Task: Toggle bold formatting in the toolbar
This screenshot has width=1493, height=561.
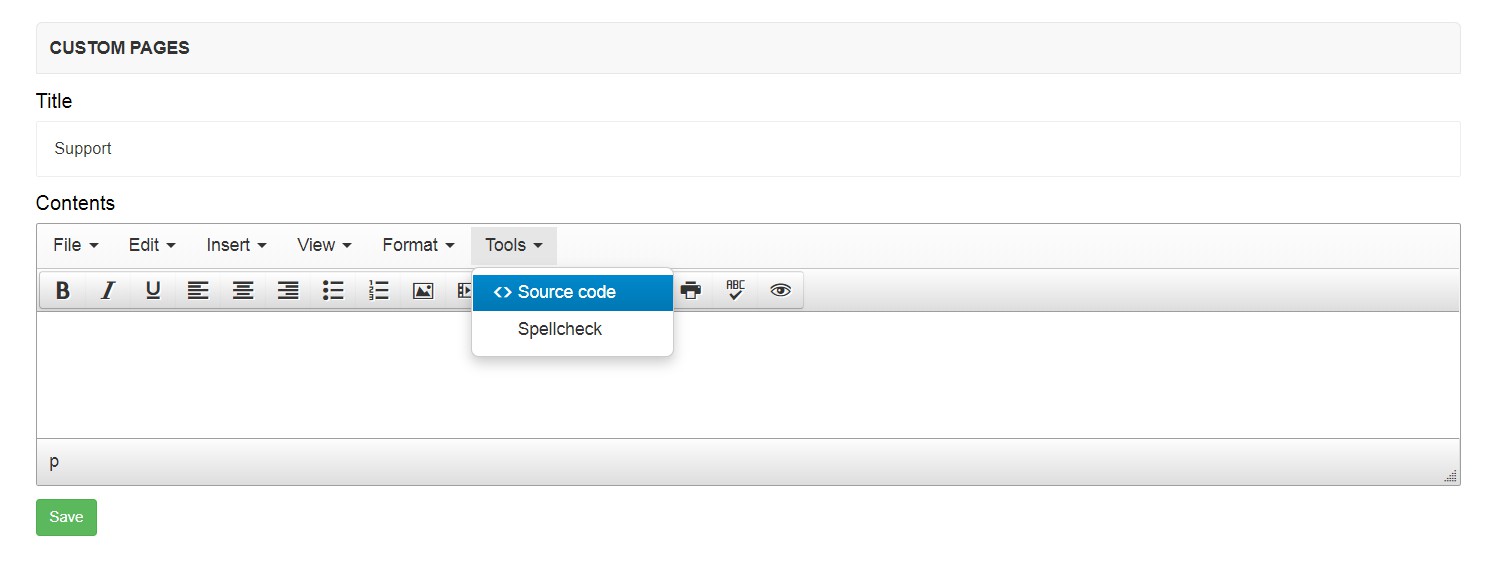Action: [62, 291]
